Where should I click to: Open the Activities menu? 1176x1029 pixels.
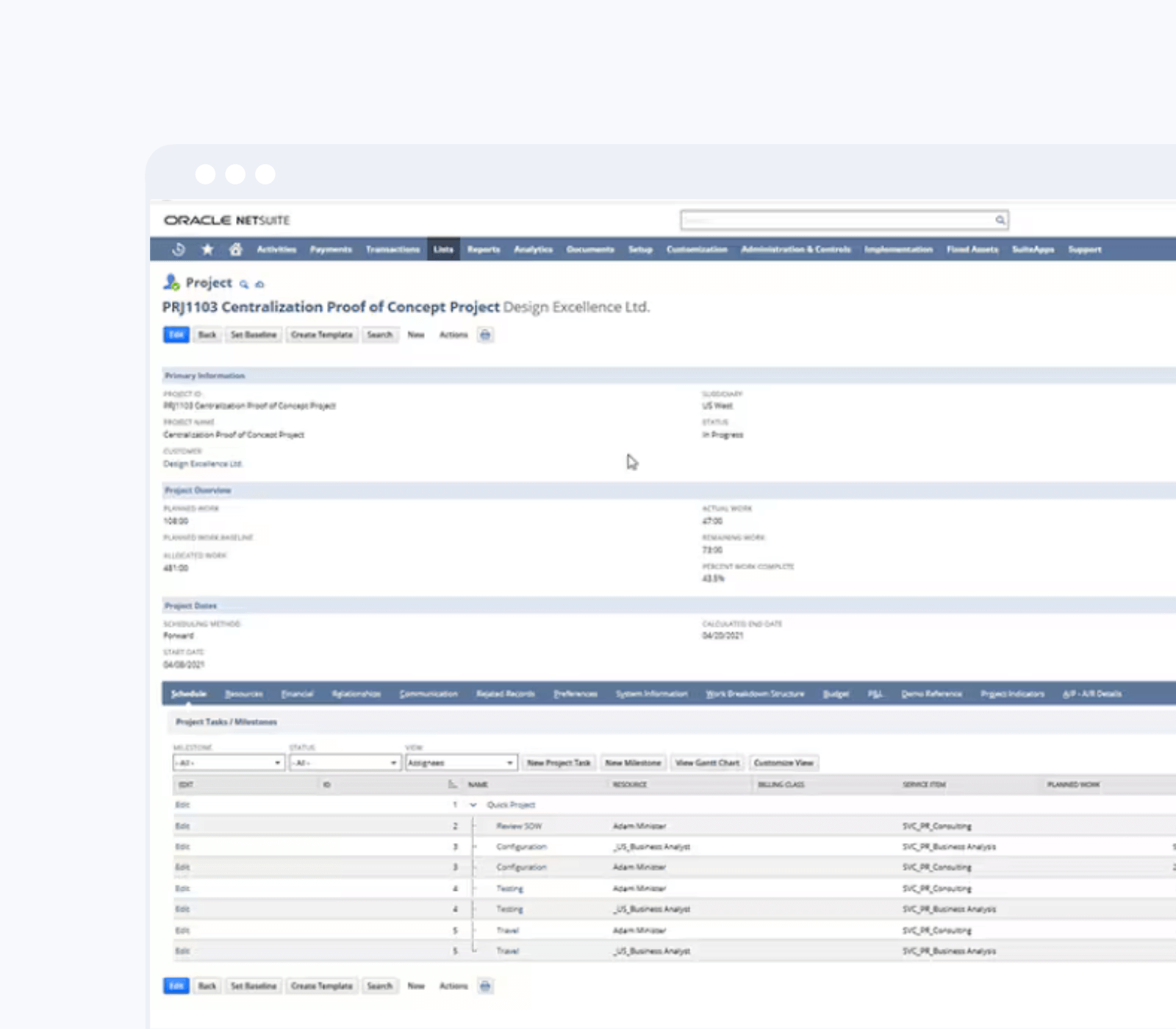[276, 249]
